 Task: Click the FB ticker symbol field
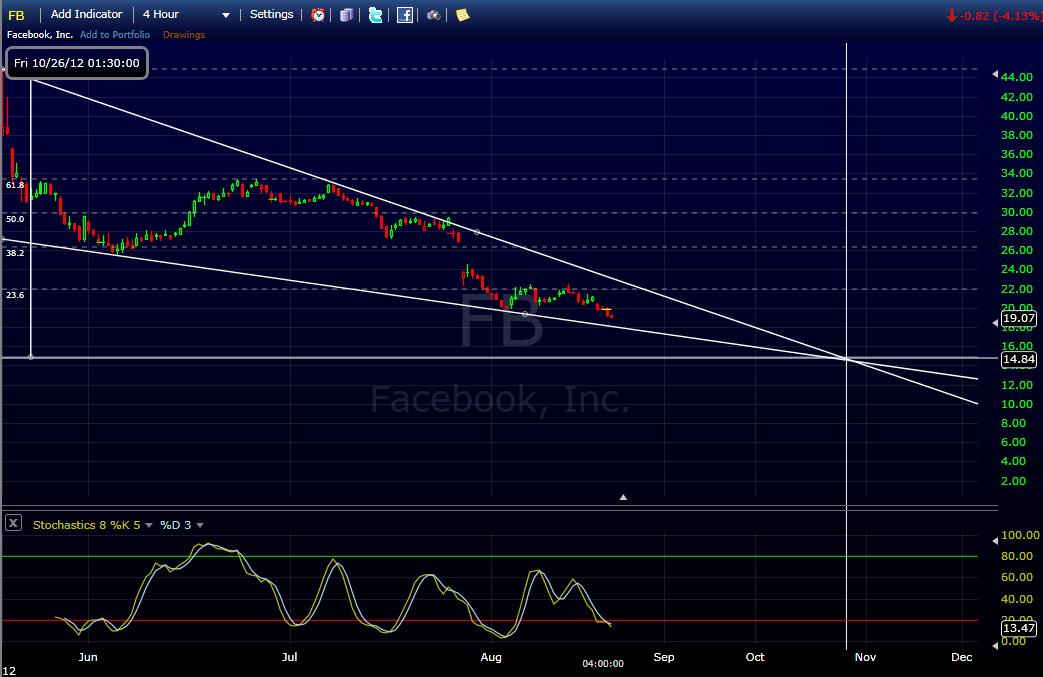tap(16, 15)
